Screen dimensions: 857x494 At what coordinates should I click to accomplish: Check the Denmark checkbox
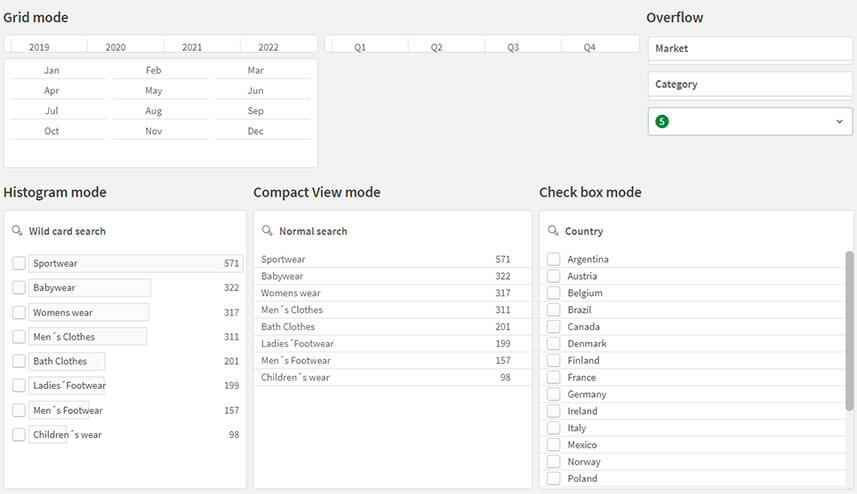coord(554,344)
